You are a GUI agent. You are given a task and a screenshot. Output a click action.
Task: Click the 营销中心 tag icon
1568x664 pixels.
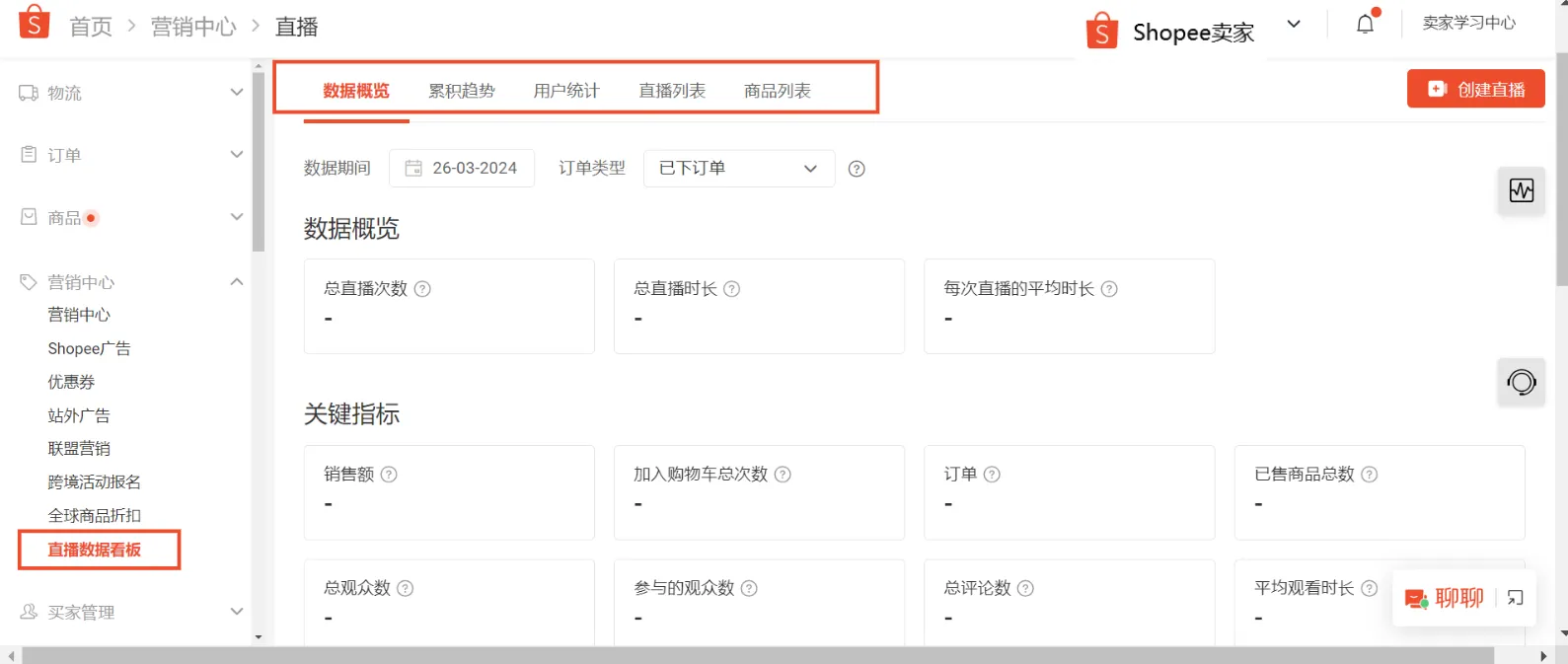(x=29, y=282)
